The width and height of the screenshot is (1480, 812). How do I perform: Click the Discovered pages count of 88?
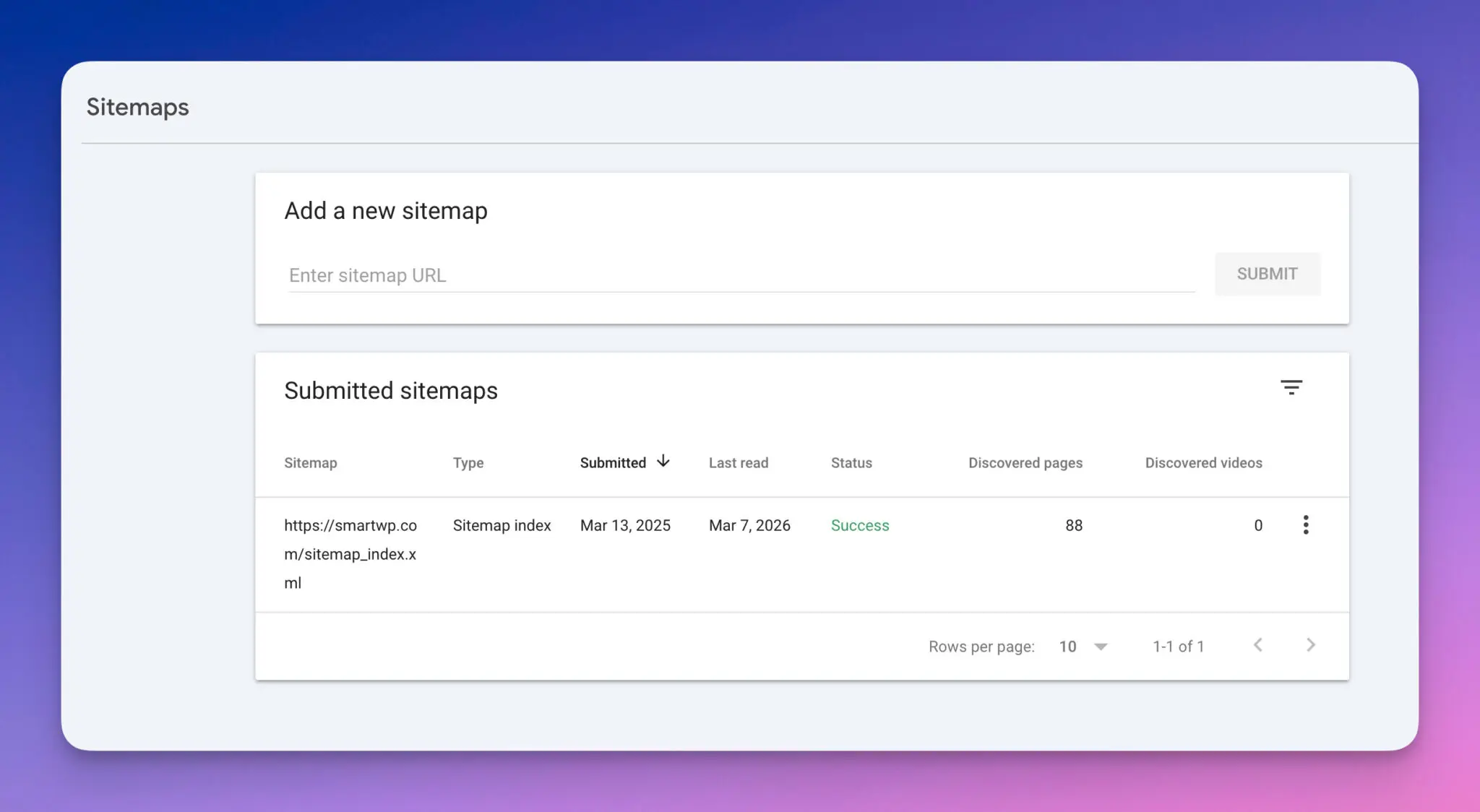coord(1073,525)
